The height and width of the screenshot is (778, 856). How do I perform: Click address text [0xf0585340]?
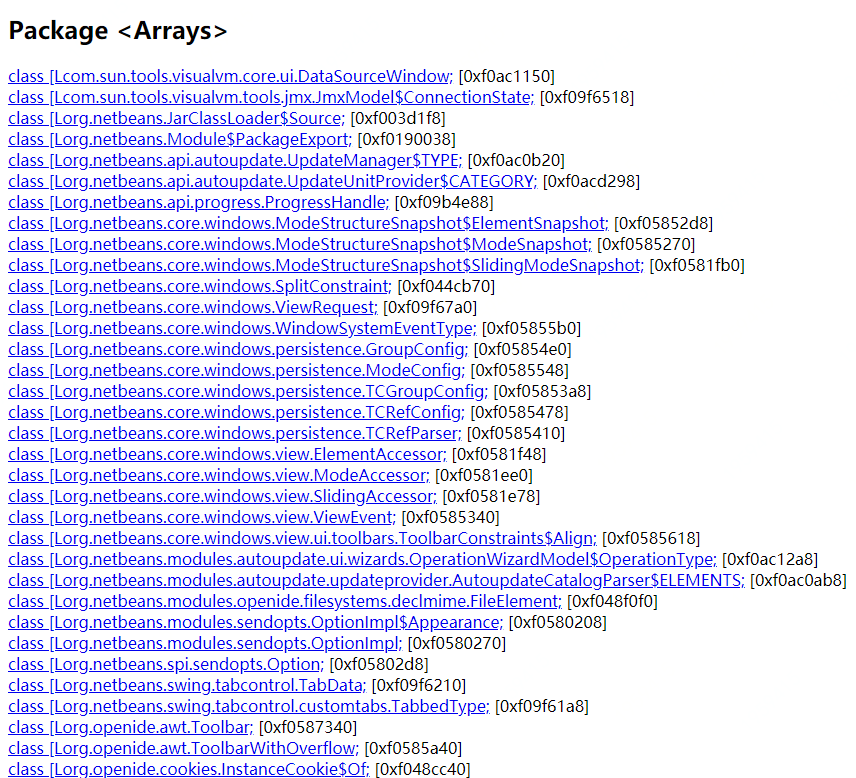450,518
